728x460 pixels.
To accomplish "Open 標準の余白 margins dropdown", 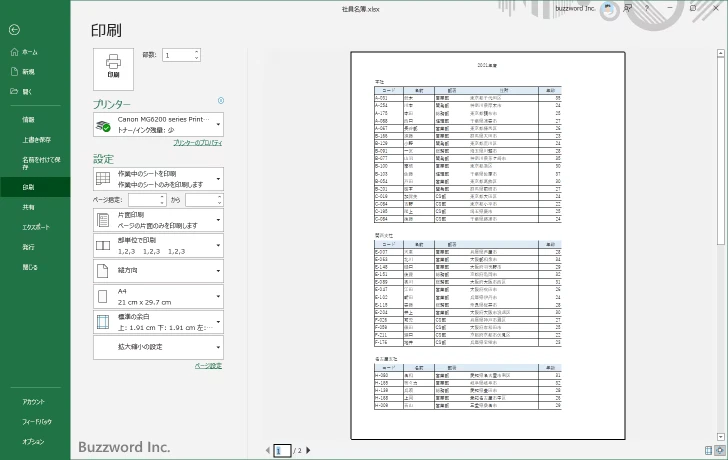I will [158, 322].
